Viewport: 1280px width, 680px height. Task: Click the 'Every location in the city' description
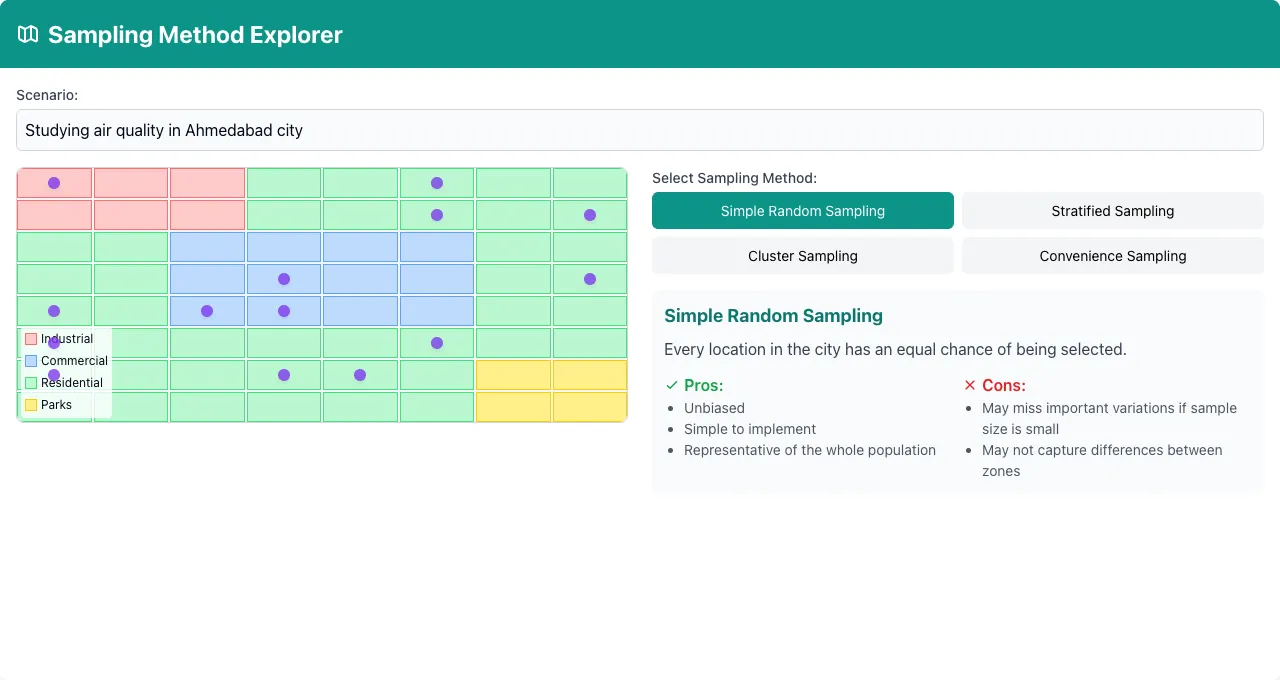coord(895,349)
